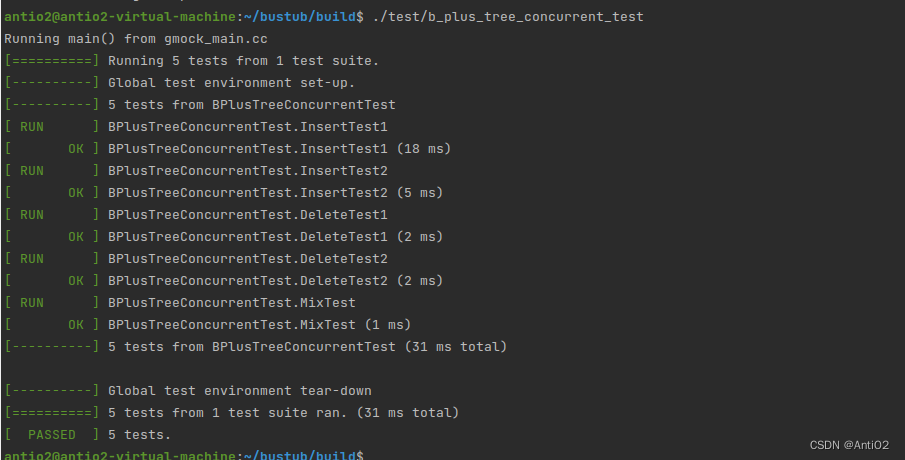Image resolution: width=905 pixels, height=460 pixels.
Task: Click the OK status for DeleteTest1
Action: [76, 237]
